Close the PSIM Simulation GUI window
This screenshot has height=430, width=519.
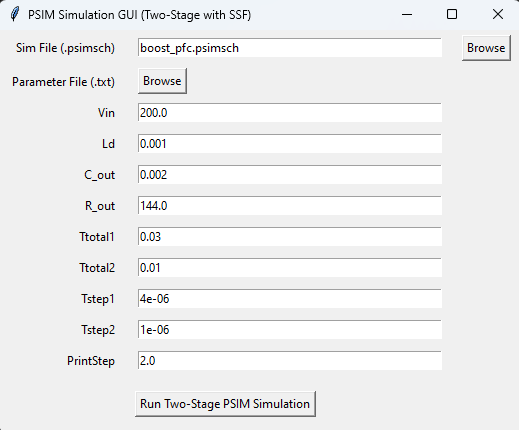point(498,15)
